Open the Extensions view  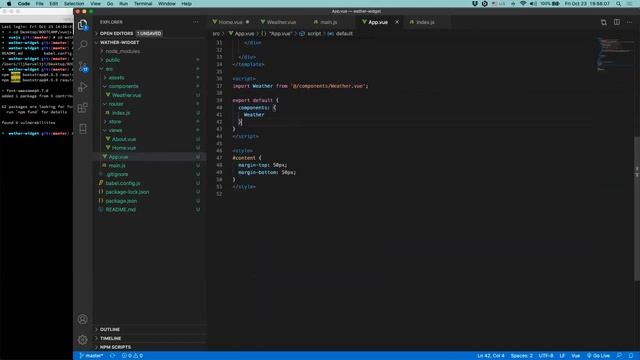(83, 107)
